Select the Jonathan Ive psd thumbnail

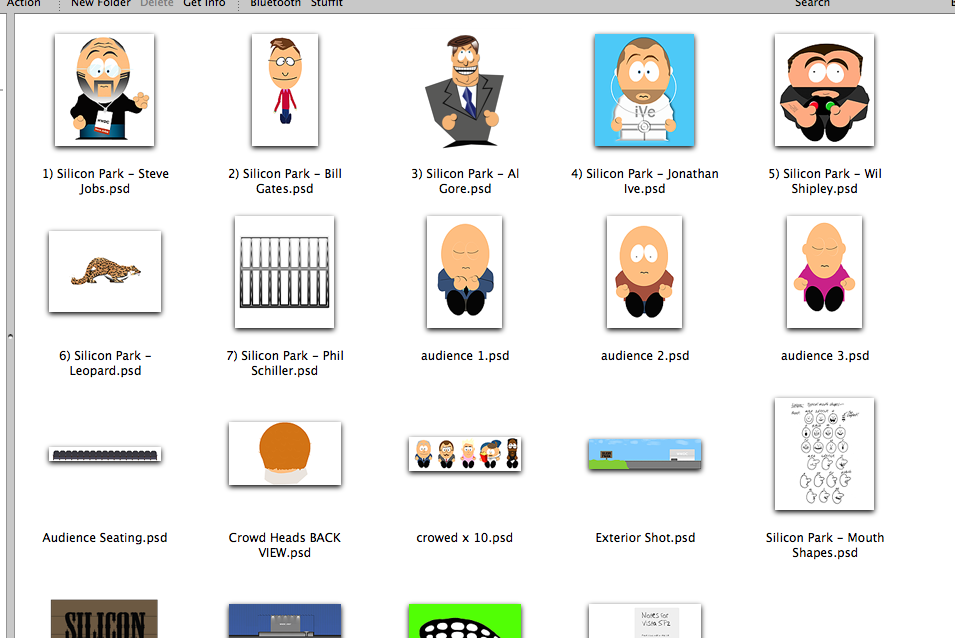(644, 90)
